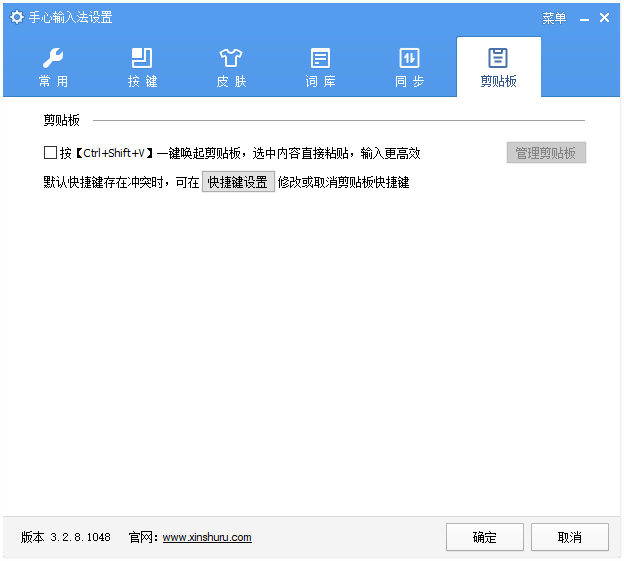Viewport: 624px width, 561px height.
Task: Click the 管理剪贴板 button
Action: coord(546,153)
